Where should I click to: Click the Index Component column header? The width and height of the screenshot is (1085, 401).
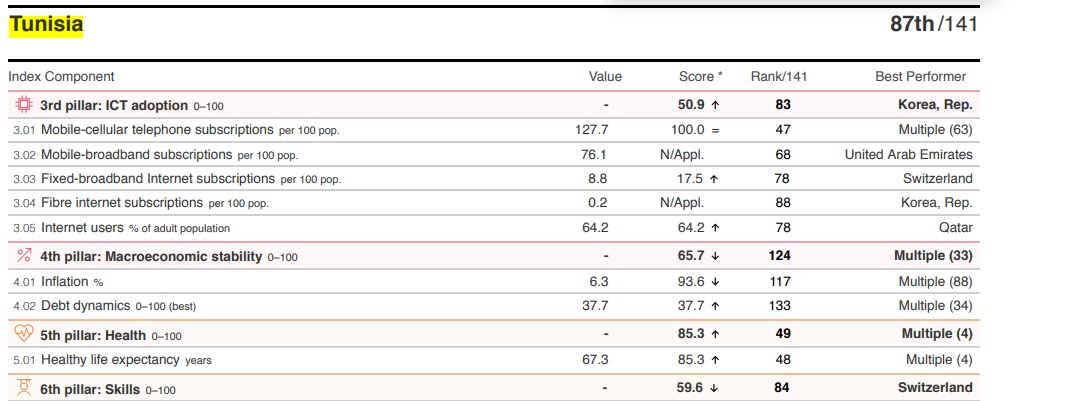[62, 76]
